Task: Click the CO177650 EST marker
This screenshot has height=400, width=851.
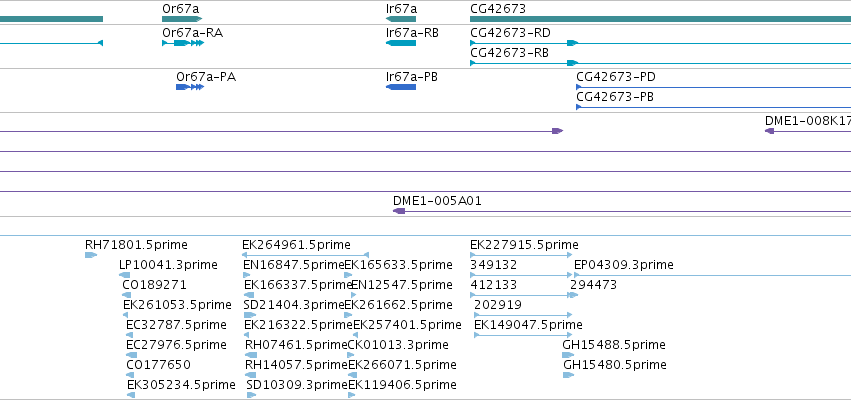Action: pyautogui.click(x=131, y=375)
